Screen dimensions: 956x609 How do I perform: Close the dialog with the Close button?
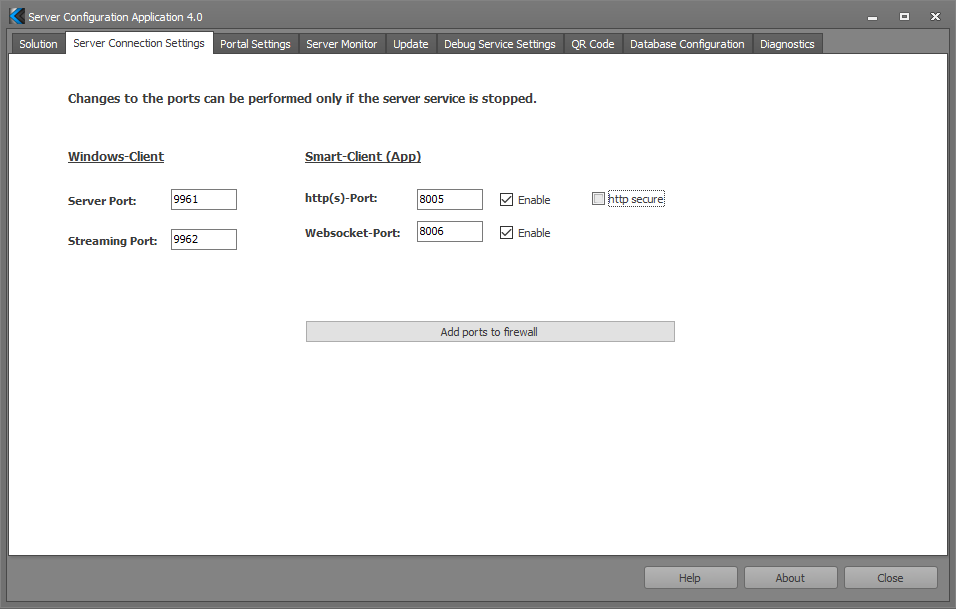click(x=890, y=578)
